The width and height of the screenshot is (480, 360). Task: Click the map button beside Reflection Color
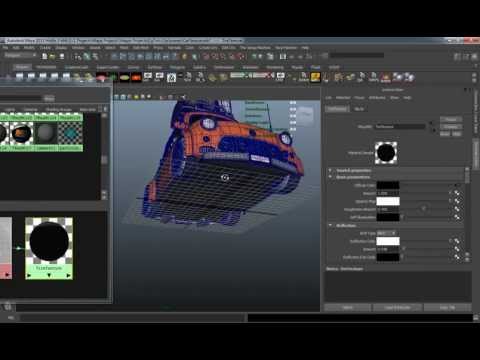tap(457, 241)
